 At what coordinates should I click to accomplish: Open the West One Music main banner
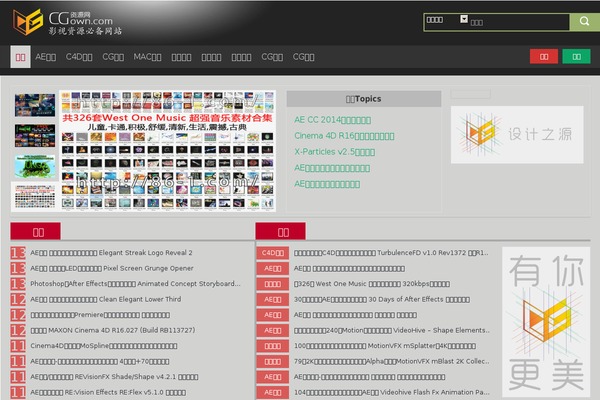pyautogui.click(x=168, y=151)
